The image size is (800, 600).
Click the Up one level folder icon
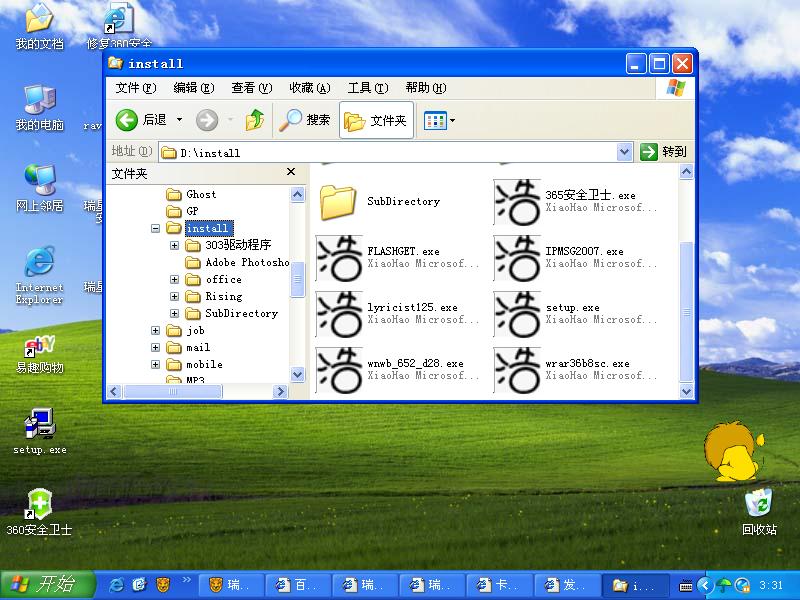[255, 121]
